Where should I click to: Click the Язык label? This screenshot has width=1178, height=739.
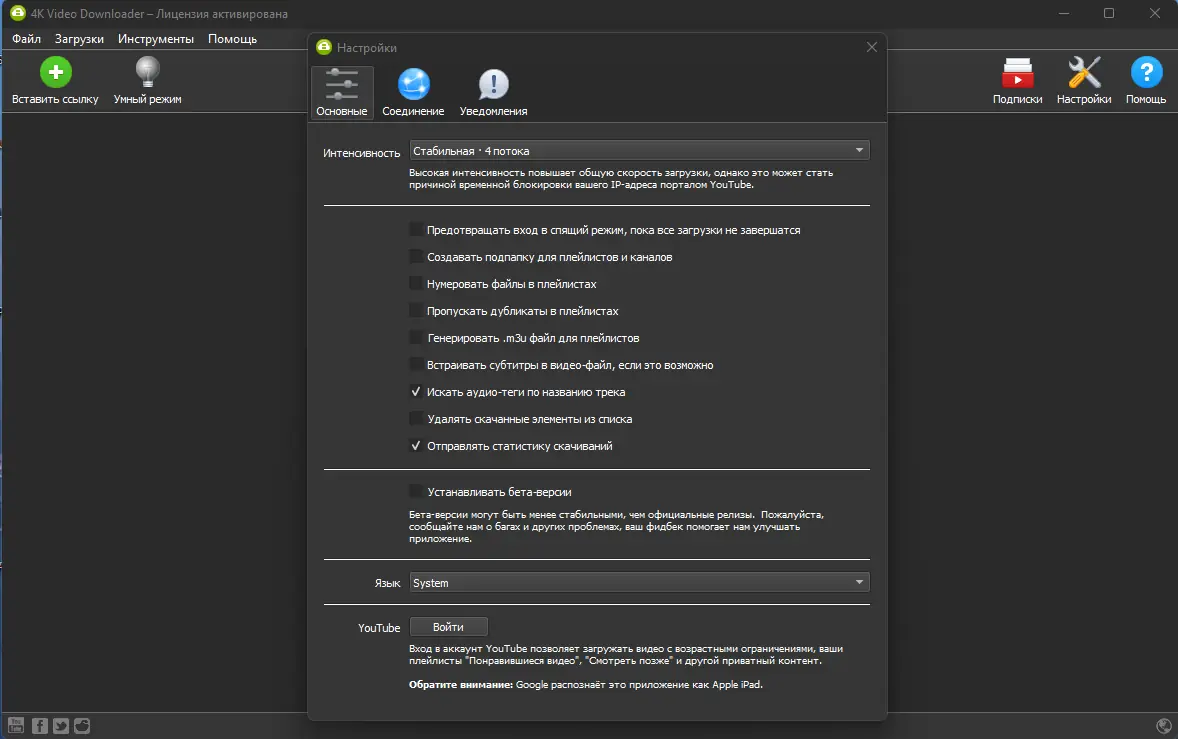pyautogui.click(x=388, y=583)
